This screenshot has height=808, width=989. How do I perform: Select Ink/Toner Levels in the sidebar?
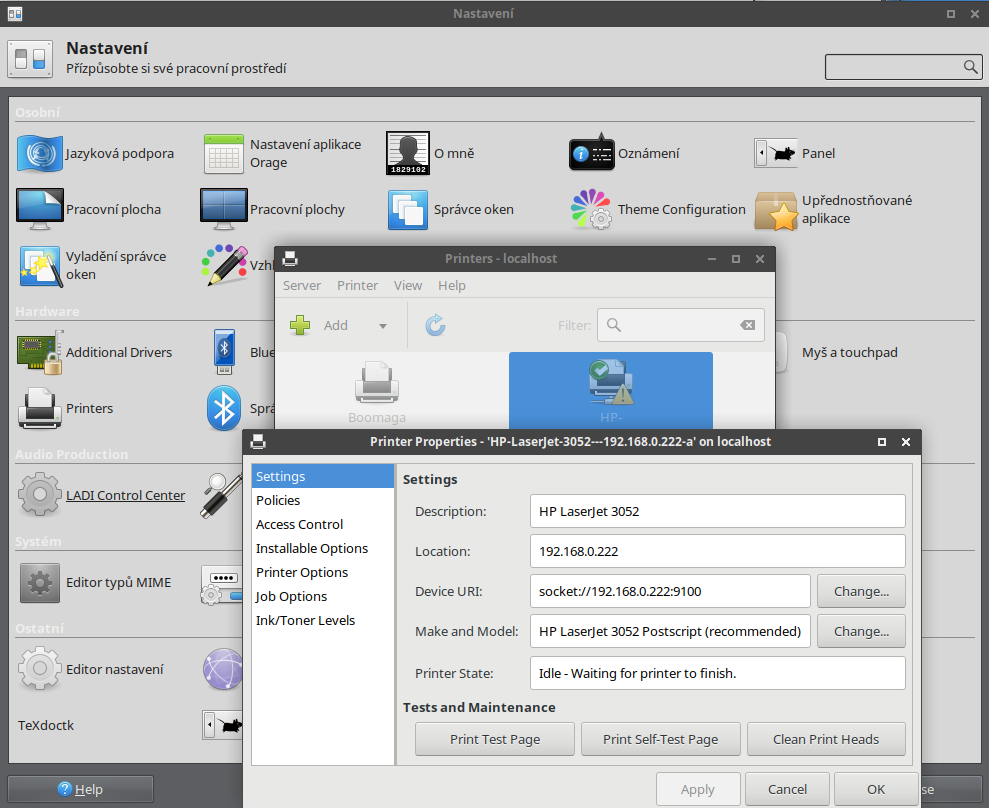(323, 620)
